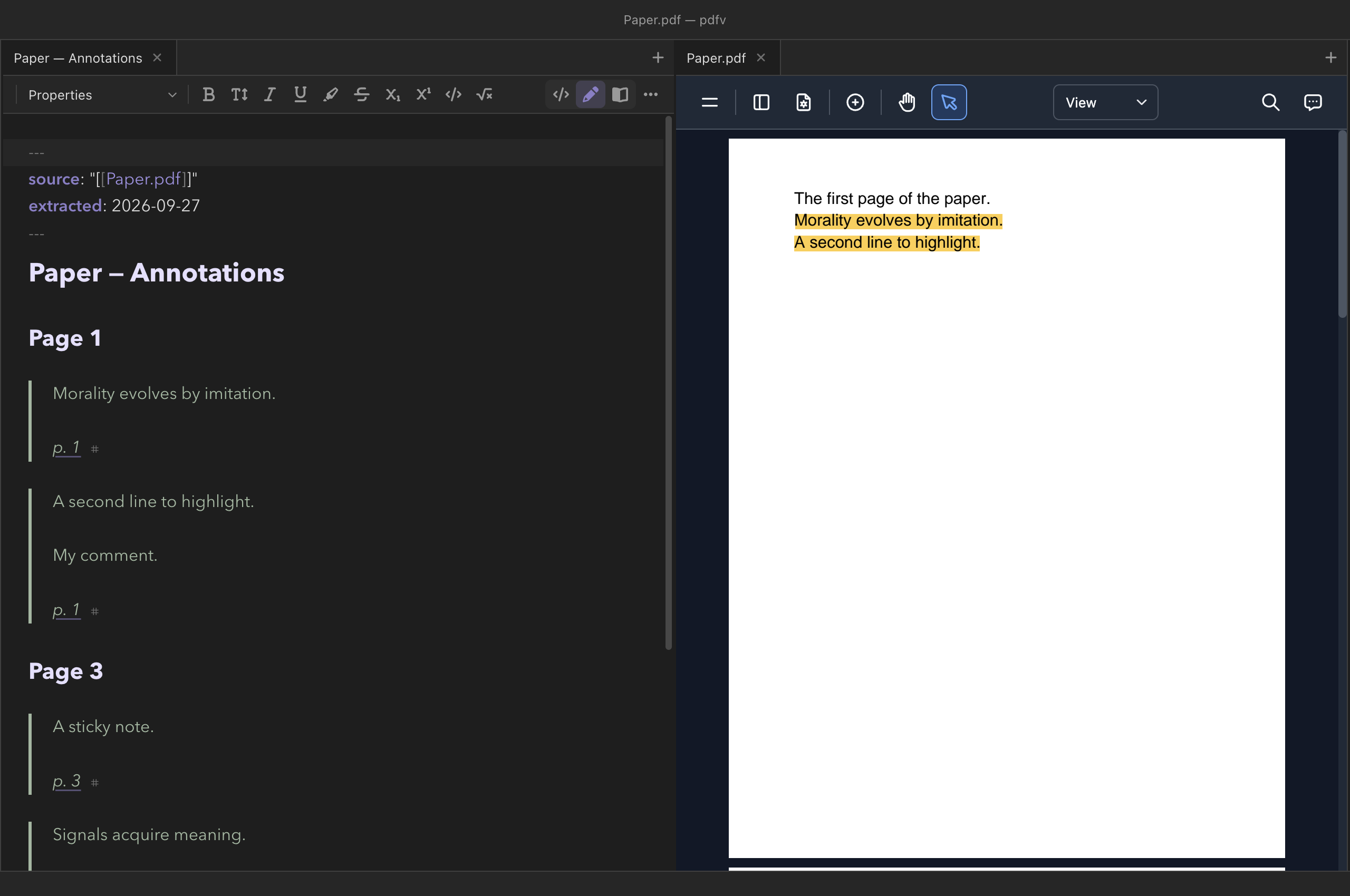This screenshot has height=896, width=1350.
Task: Click anchor icon below My comment
Action: point(95,611)
